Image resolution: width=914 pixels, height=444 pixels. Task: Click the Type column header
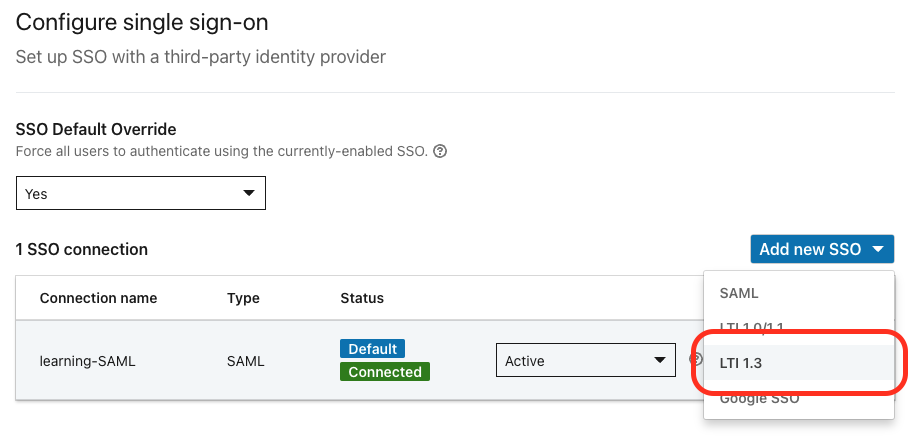coord(243,298)
